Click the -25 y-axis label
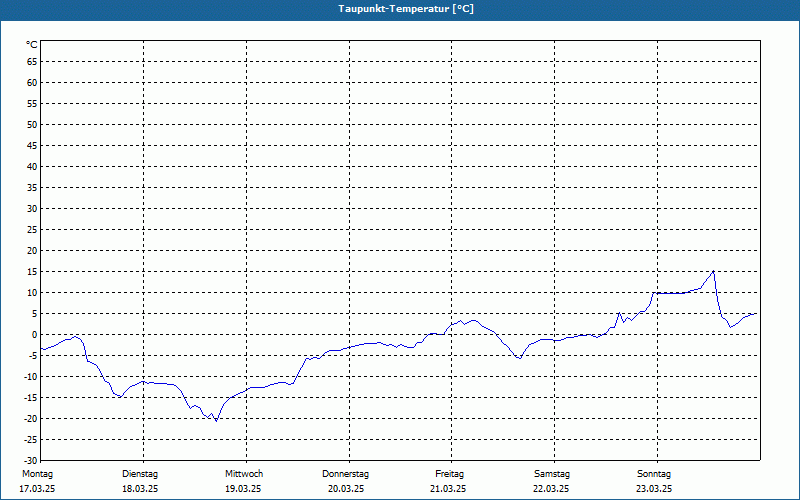The height and width of the screenshot is (500, 800). (31, 440)
